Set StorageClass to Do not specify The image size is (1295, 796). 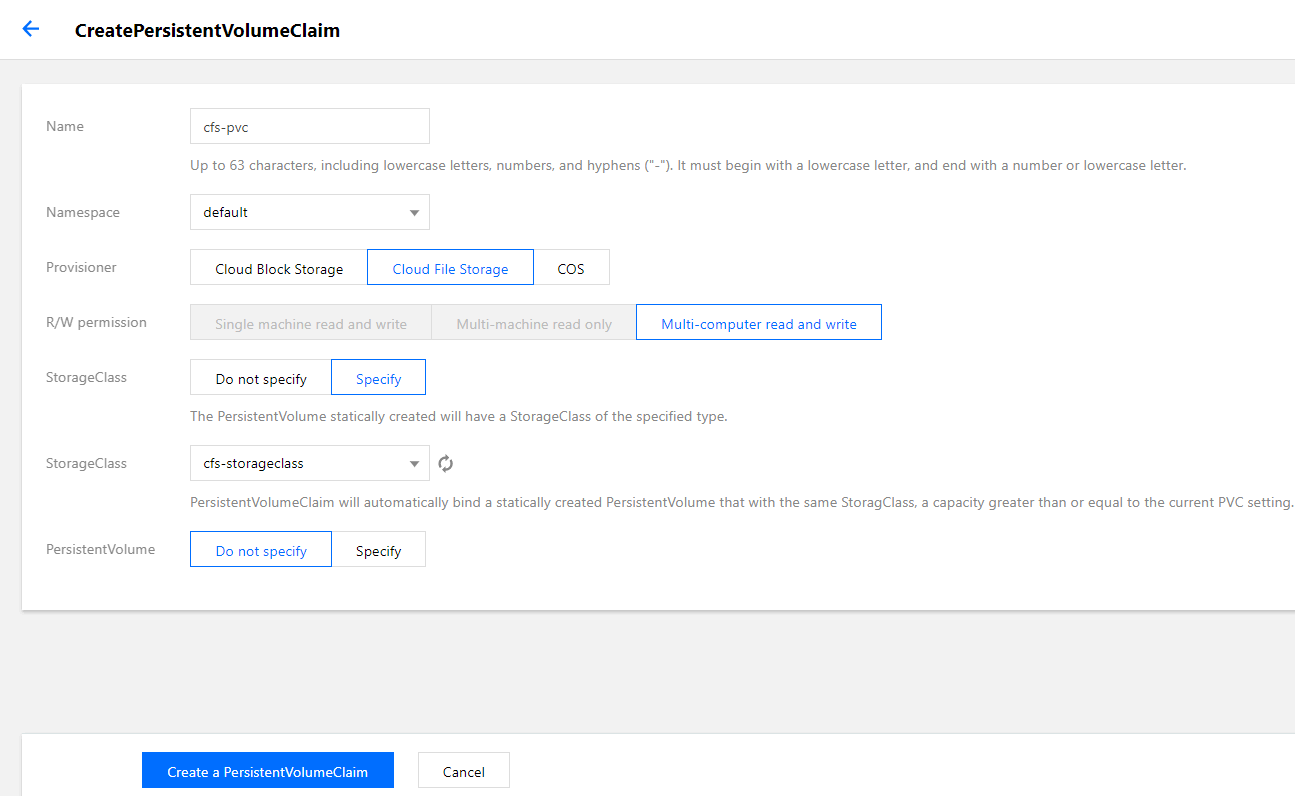pyautogui.click(x=261, y=378)
